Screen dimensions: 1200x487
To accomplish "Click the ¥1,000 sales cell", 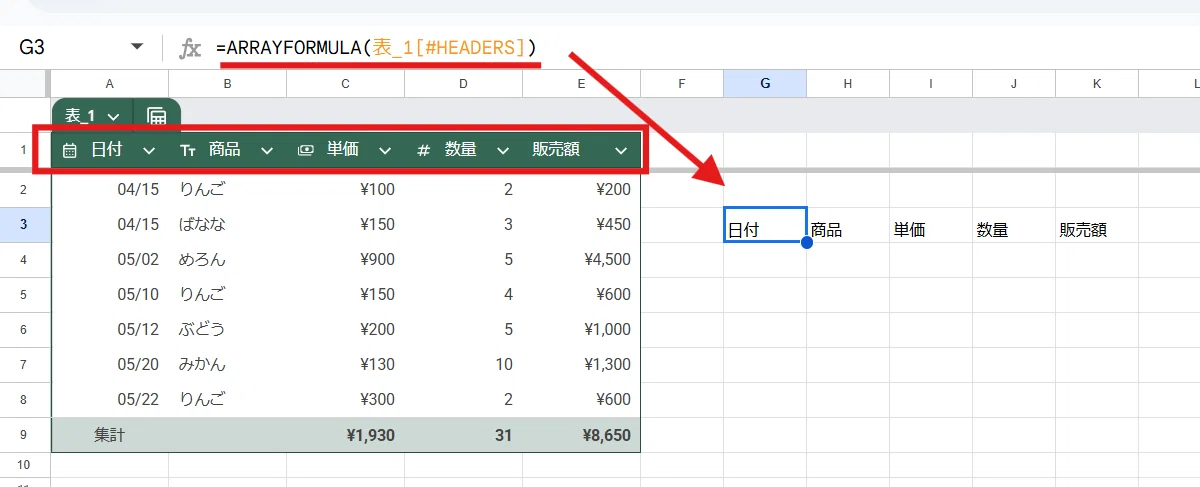I will (x=582, y=329).
